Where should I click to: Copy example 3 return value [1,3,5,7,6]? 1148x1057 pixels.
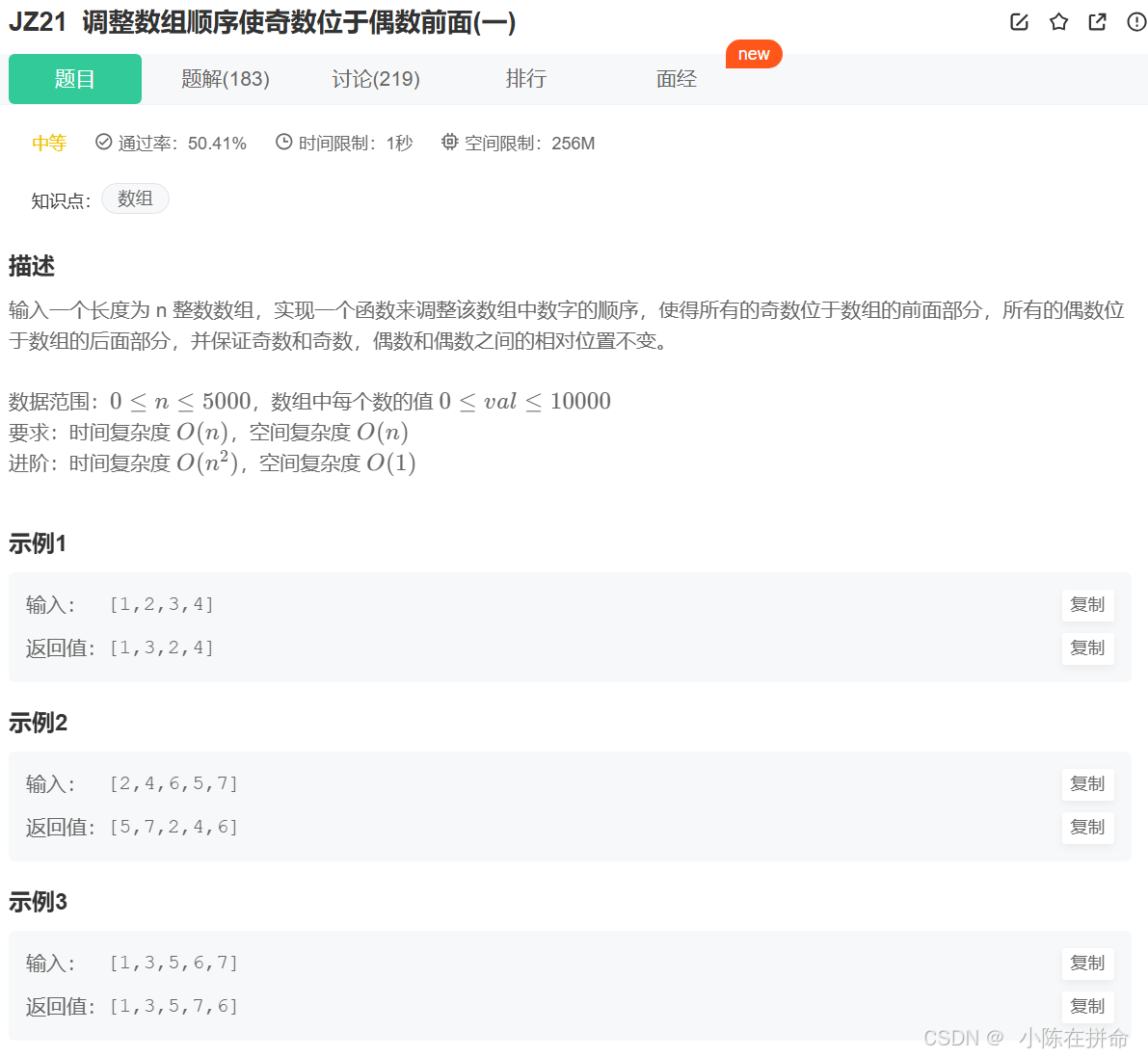(1087, 1007)
